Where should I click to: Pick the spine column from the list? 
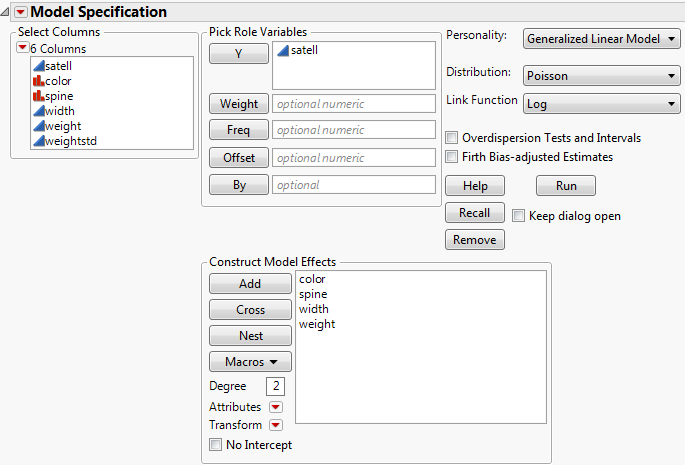point(59,96)
